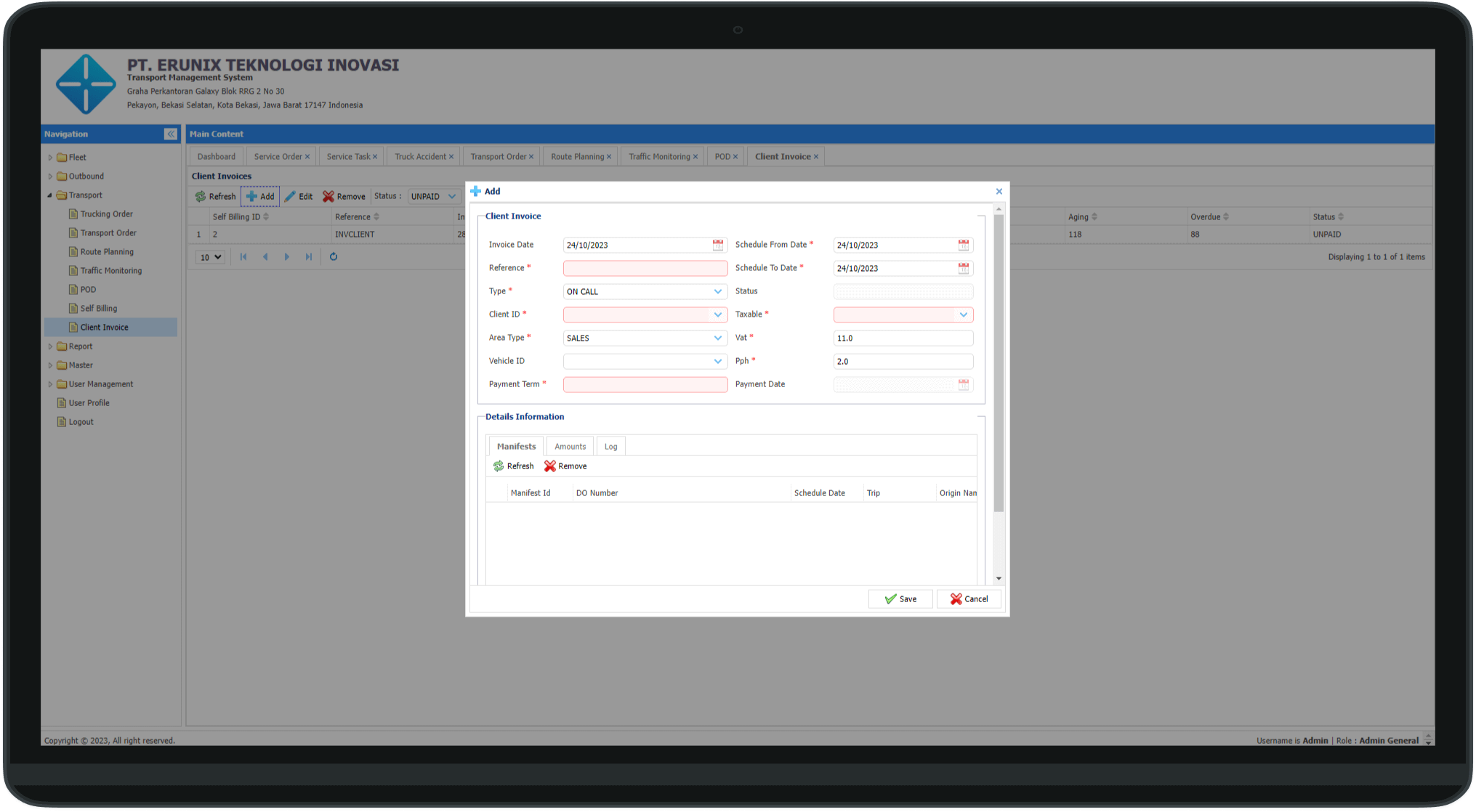This screenshot has width=1476, height=812.
Task: Open Trucking Order in the navigation tree
Action: tap(107, 214)
